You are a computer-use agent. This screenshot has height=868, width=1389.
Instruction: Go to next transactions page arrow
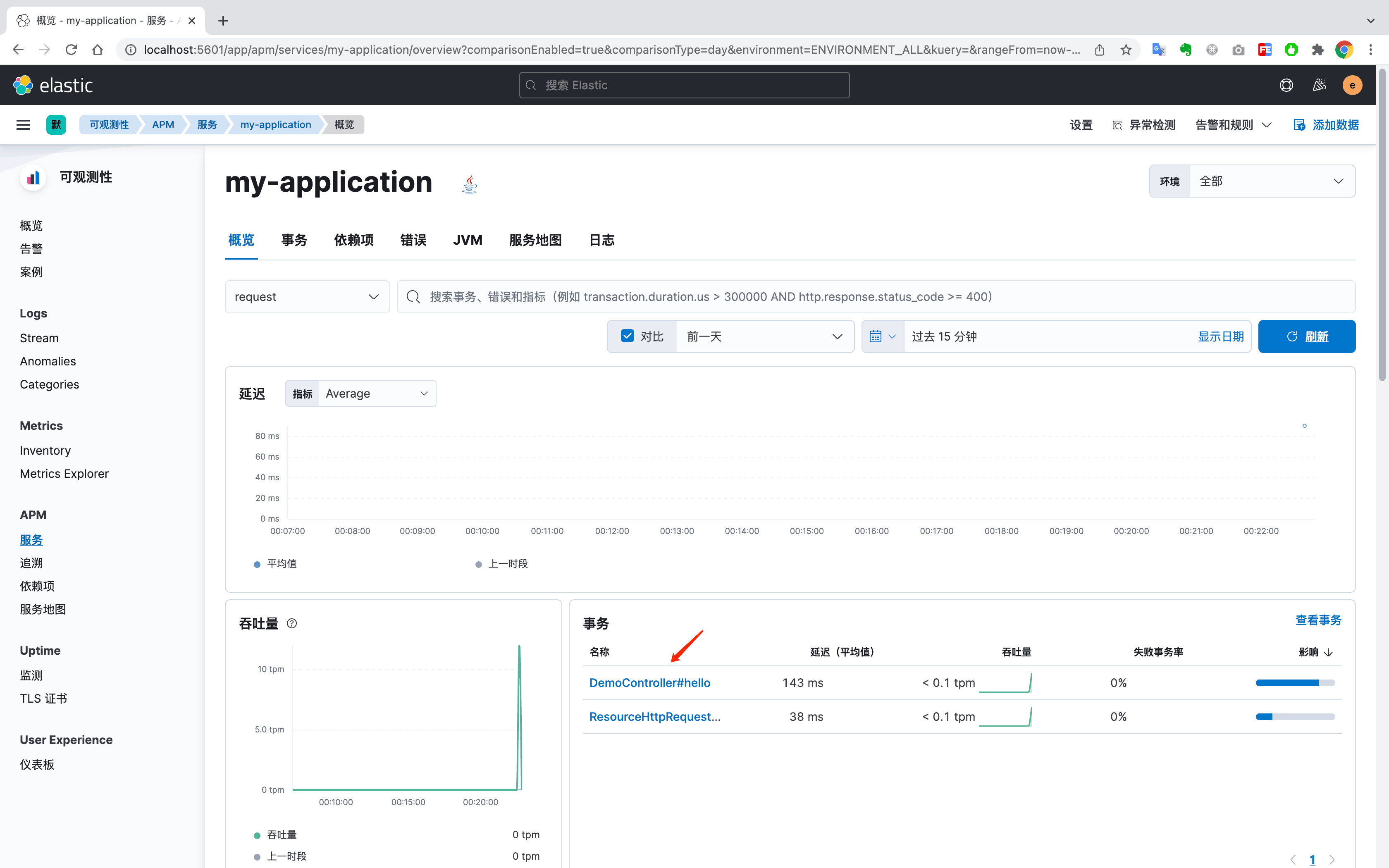[1332, 859]
